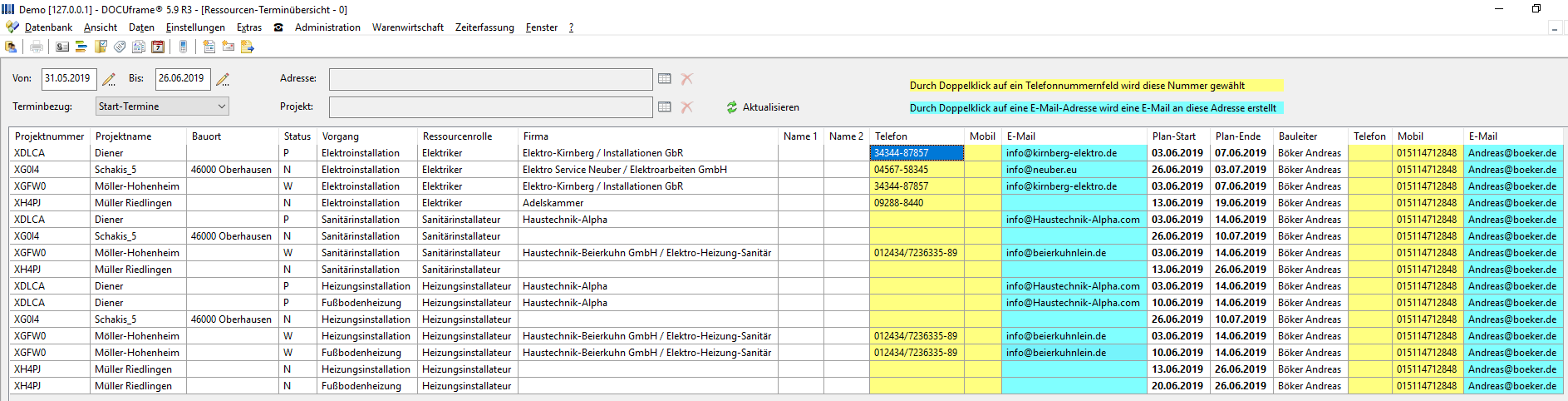The height and width of the screenshot is (401, 1568).
Task: Click the Aktualisieren button
Action: (x=762, y=107)
